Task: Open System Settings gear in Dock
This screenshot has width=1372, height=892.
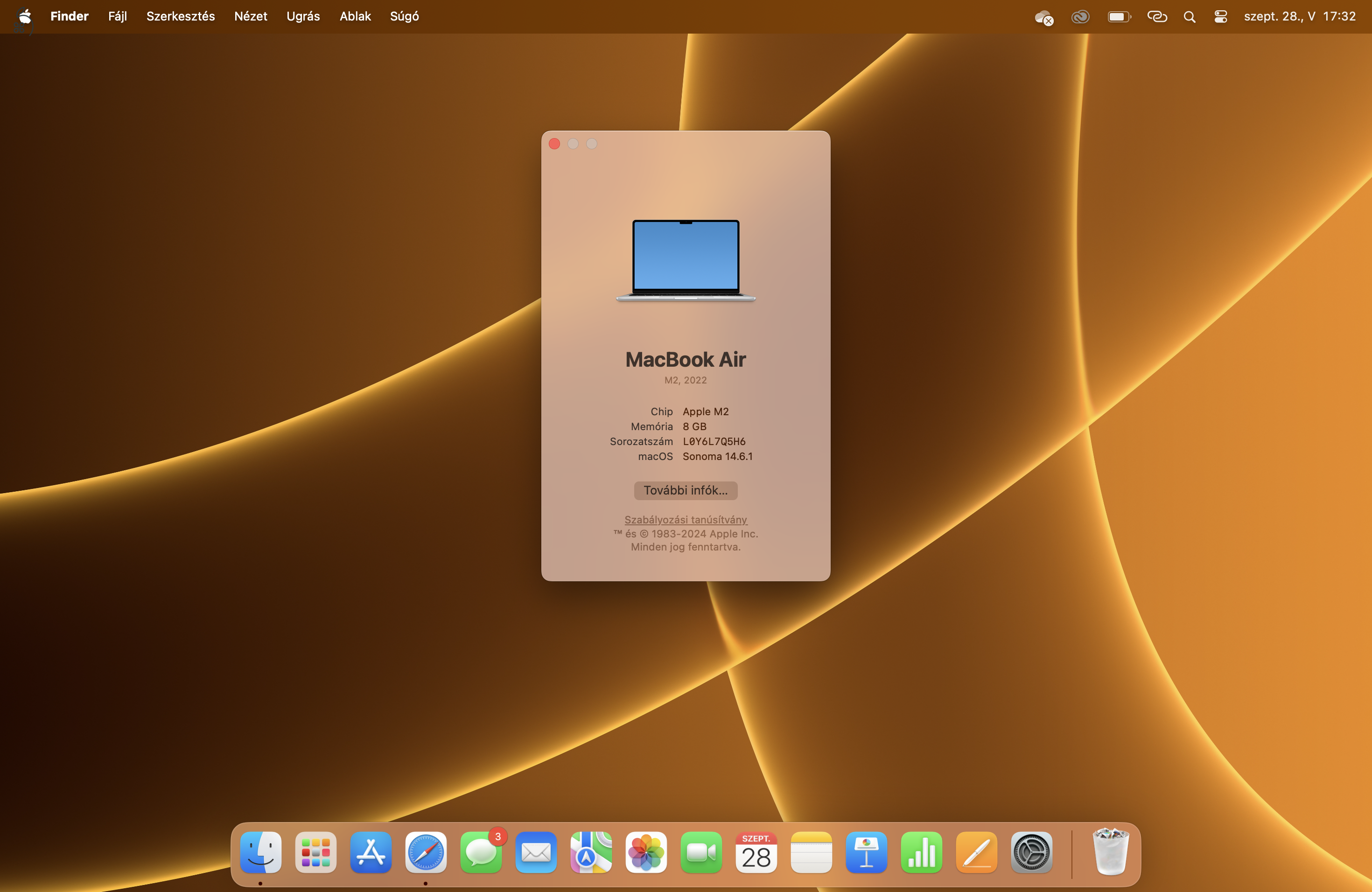Action: pos(1031,852)
